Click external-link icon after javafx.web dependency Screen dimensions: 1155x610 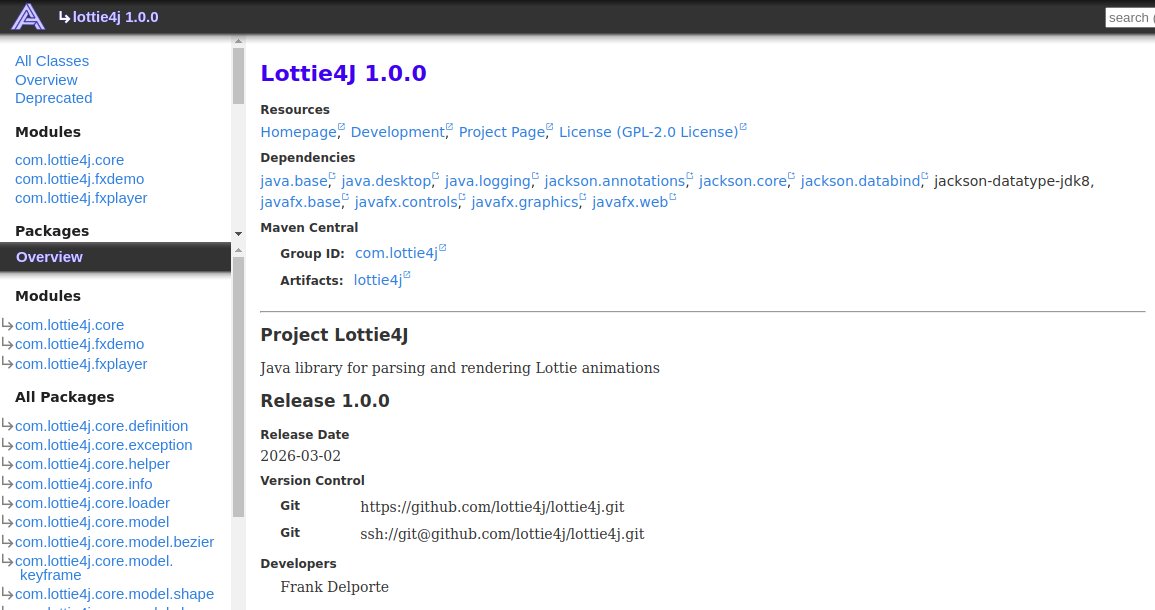pyautogui.click(x=673, y=197)
